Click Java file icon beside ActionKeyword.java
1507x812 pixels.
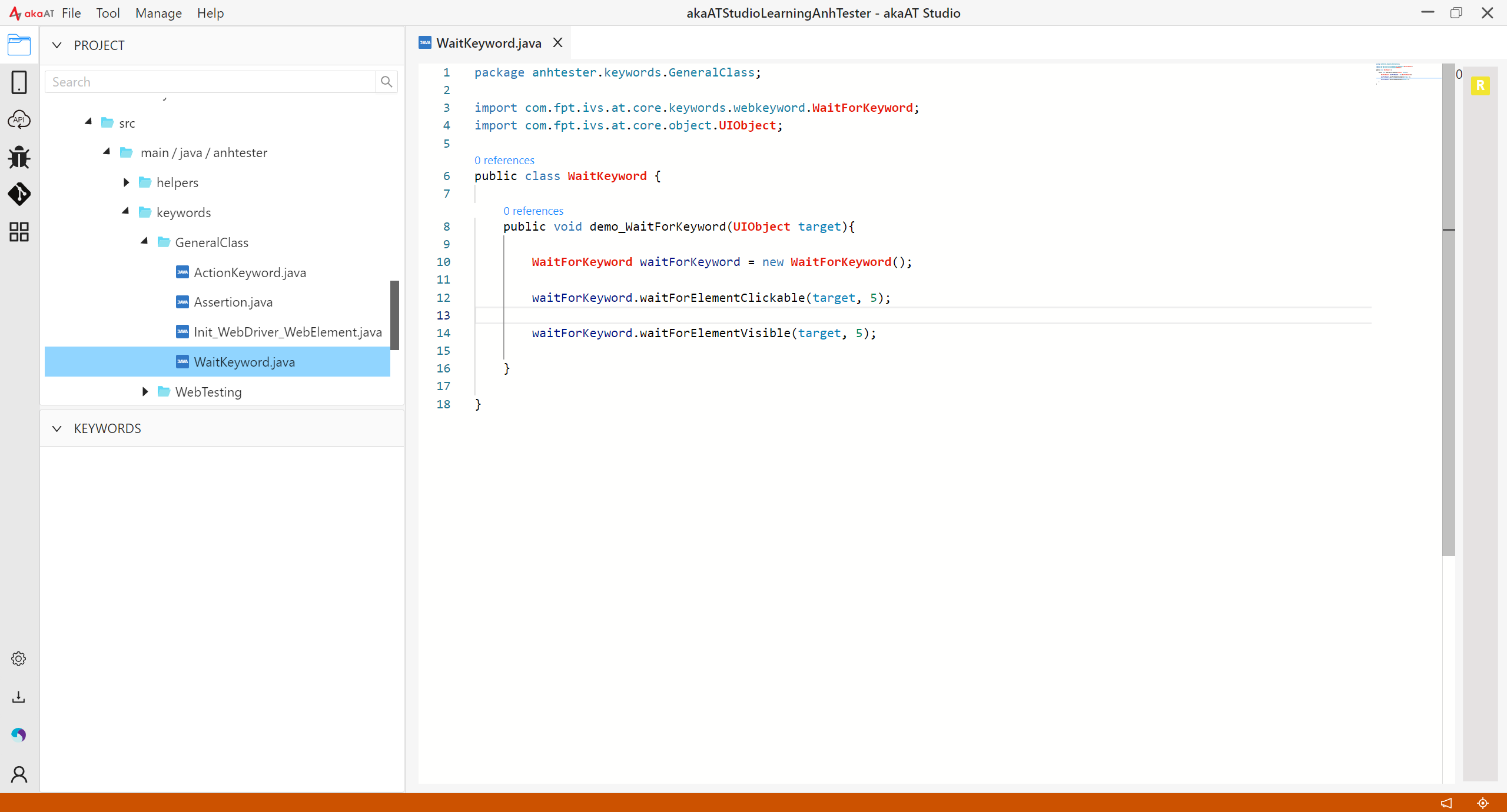click(x=182, y=272)
